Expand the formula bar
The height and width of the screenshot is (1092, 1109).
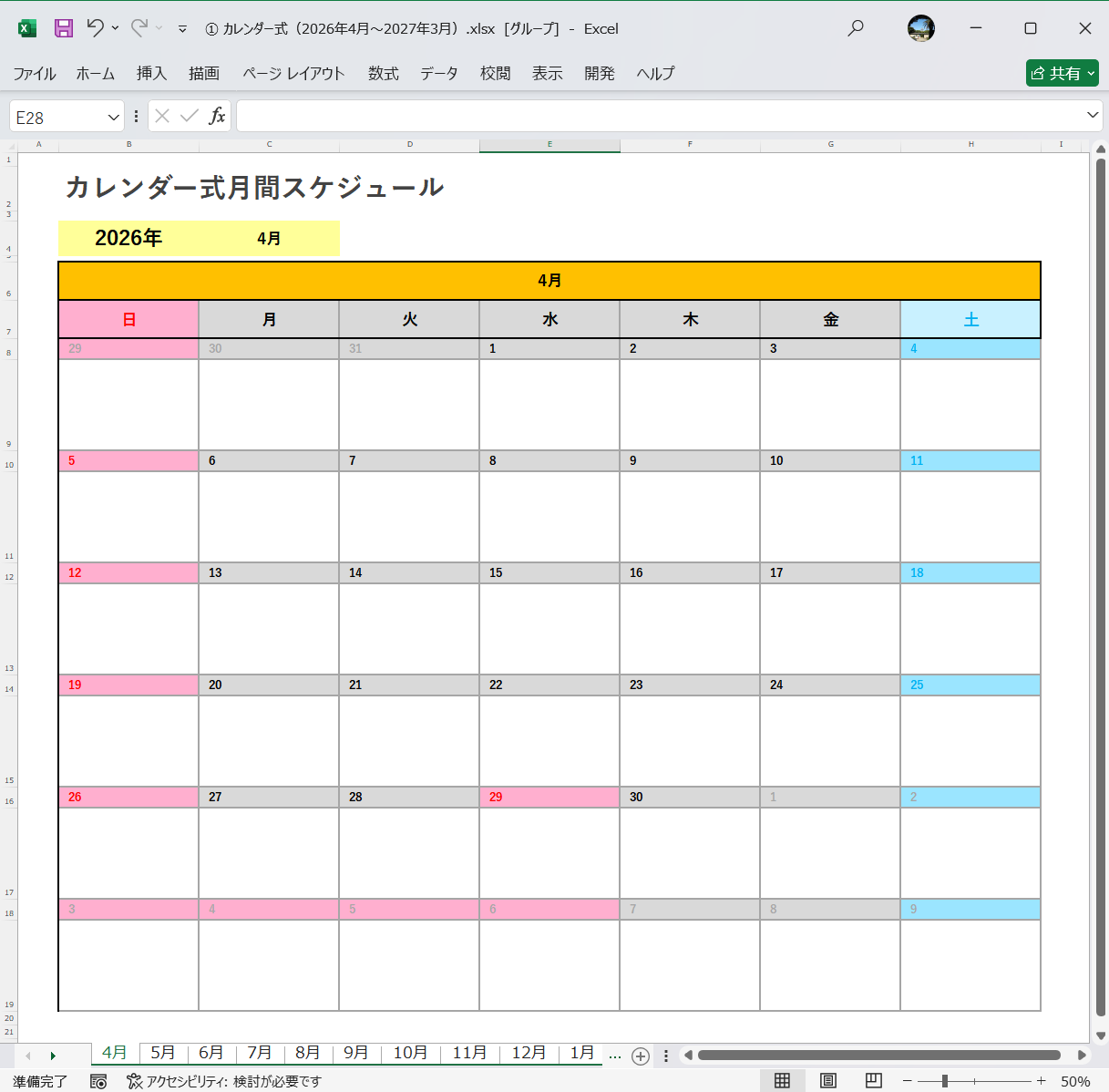1092,116
